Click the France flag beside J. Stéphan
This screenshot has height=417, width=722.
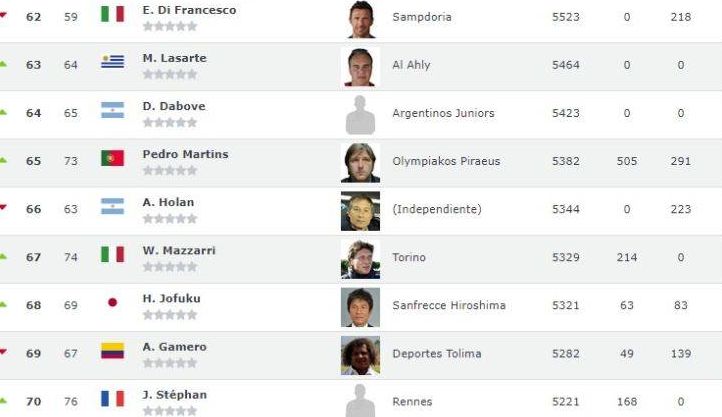click(112, 398)
